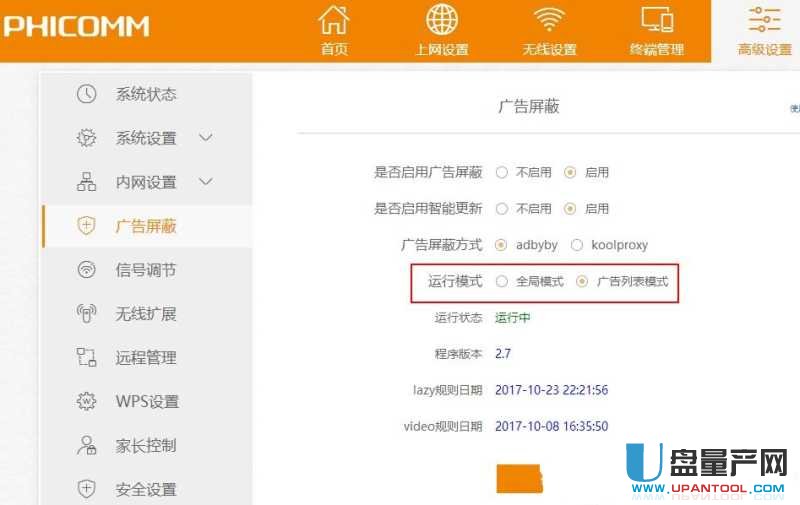The width and height of the screenshot is (800, 505).
Task: Choose koolproxy as 广告屏蔽方式
Action: click(x=577, y=245)
